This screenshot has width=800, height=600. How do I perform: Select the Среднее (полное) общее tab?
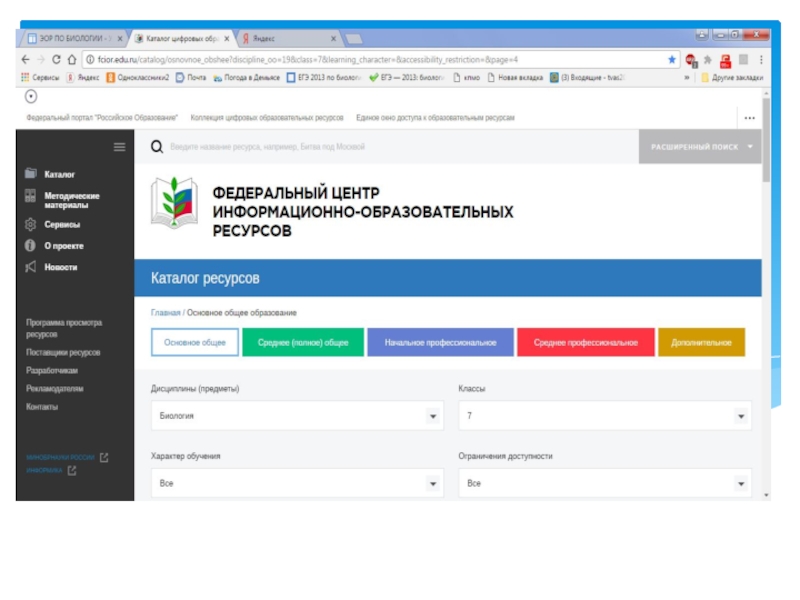click(x=303, y=342)
